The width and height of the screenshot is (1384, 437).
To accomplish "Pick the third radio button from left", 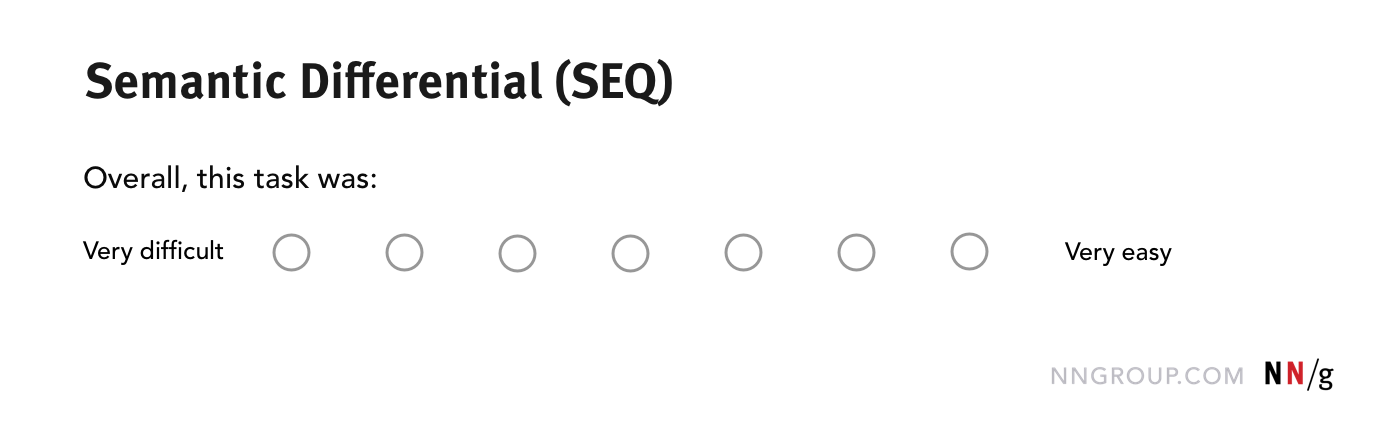I will click(517, 253).
